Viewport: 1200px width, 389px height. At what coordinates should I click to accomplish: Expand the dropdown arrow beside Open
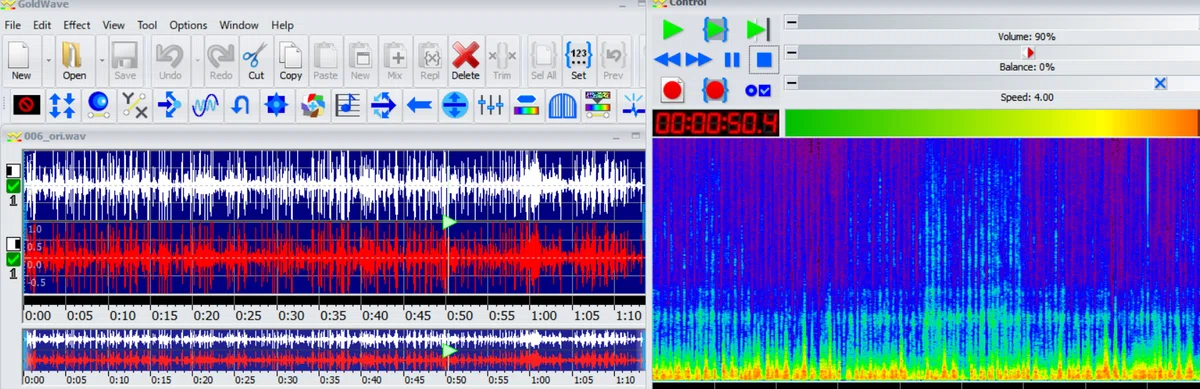coord(101,61)
